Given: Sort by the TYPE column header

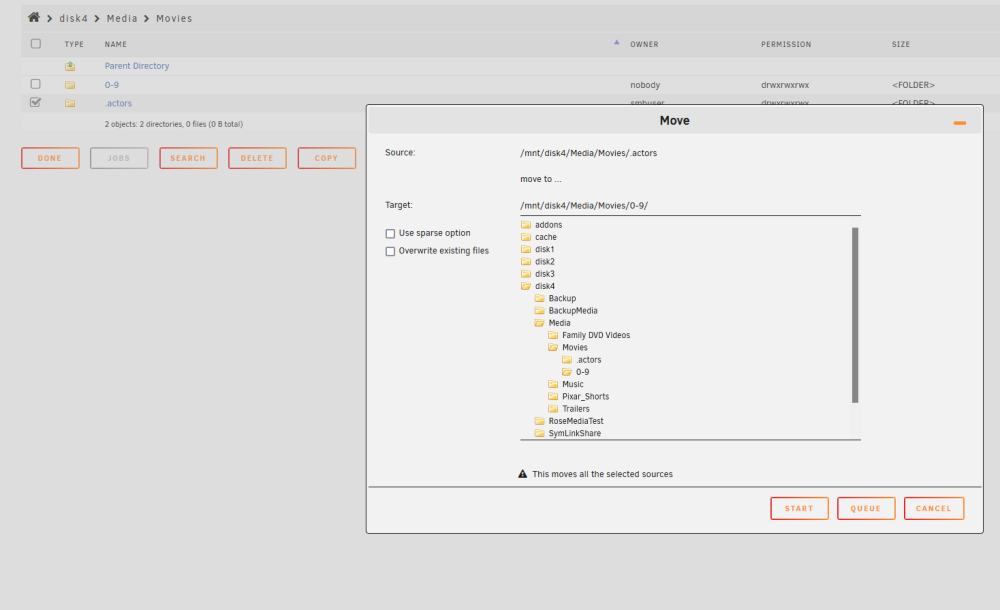Looking at the screenshot, I should click(x=74, y=44).
